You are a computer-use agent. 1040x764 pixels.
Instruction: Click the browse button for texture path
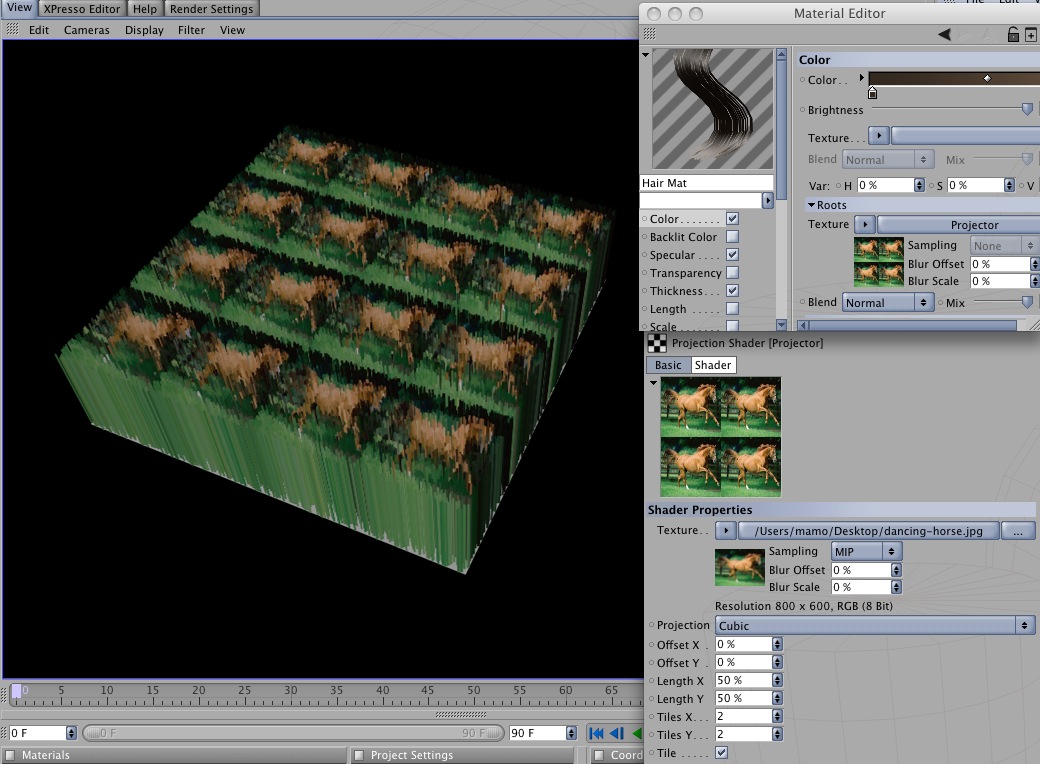(x=1017, y=531)
